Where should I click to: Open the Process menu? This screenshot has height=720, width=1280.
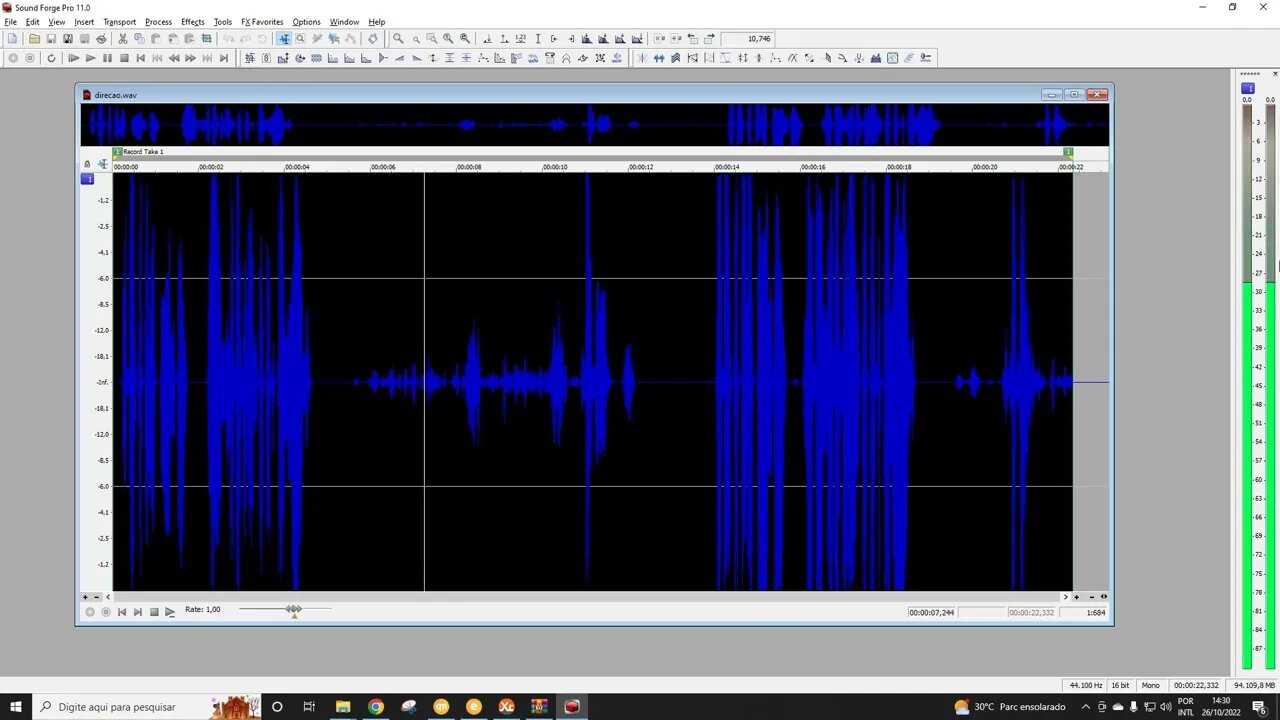158,22
